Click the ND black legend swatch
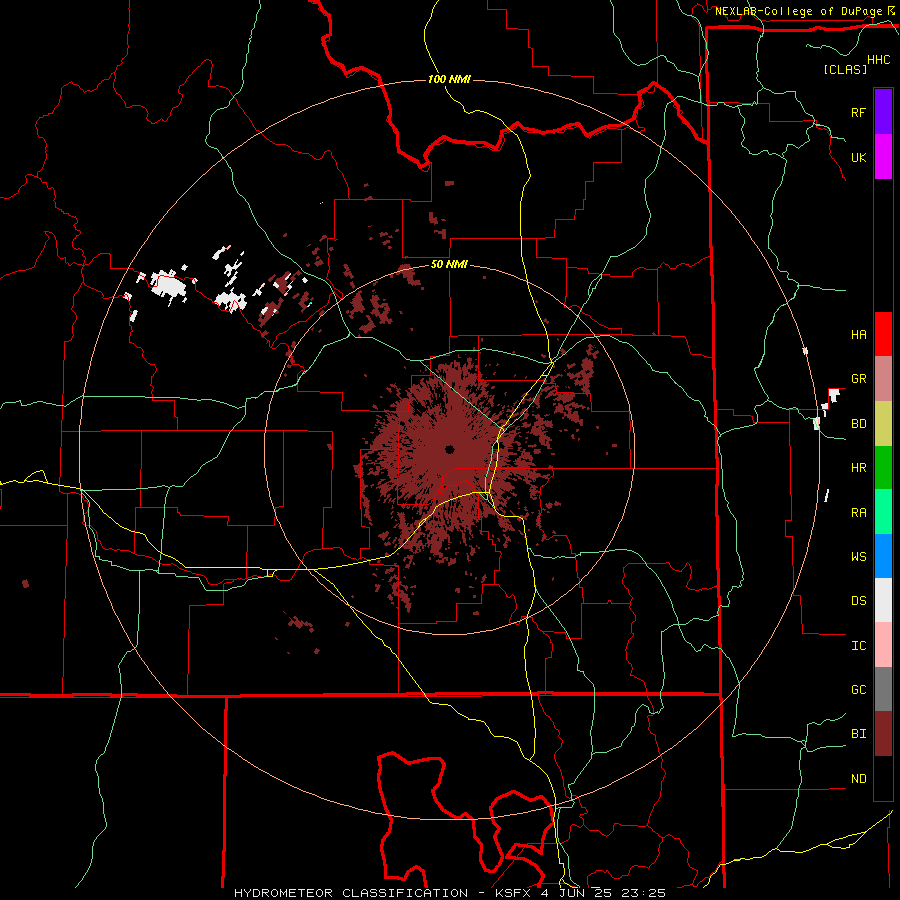The width and height of the screenshot is (900, 900). point(883,778)
